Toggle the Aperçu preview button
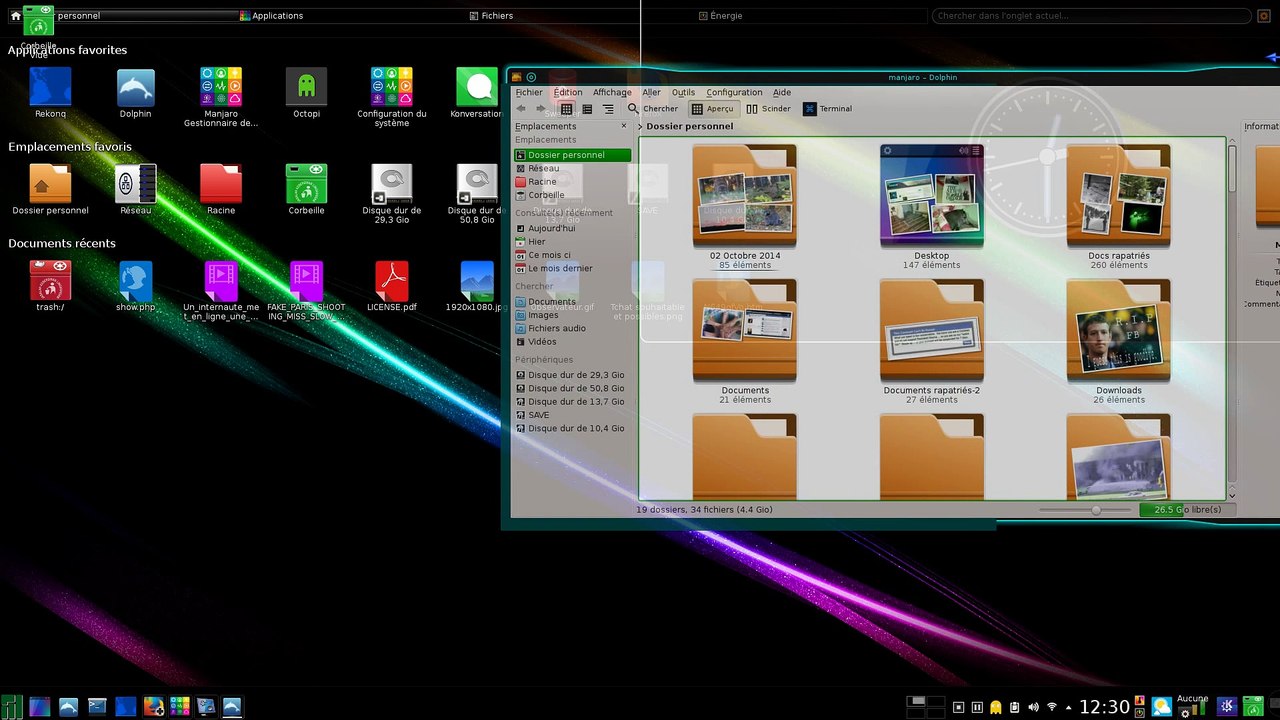This screenshot has height=720, width=1280. (x=713, y=109)
